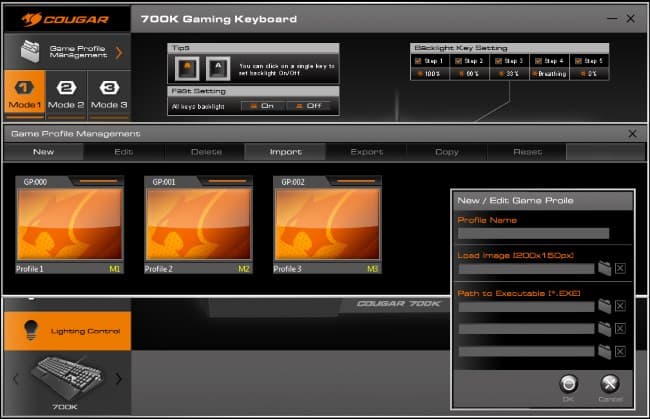Click Copy in profile management toolbar
The width and height of the screenshot is (650, 419).
pyautogui.click(x=447, y=152)
